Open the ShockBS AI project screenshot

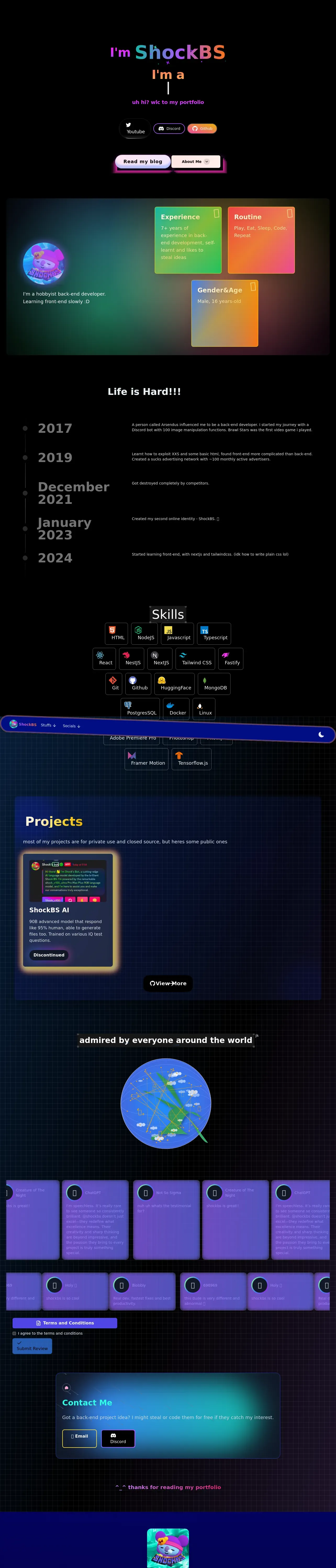(x=68, y=881)
